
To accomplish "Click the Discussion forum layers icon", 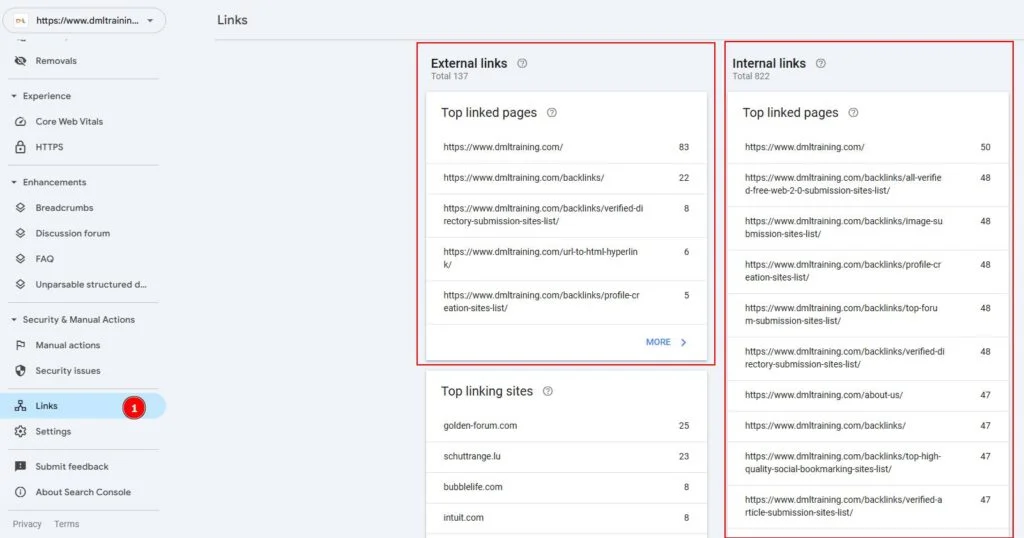I will (x=20, y=233).
